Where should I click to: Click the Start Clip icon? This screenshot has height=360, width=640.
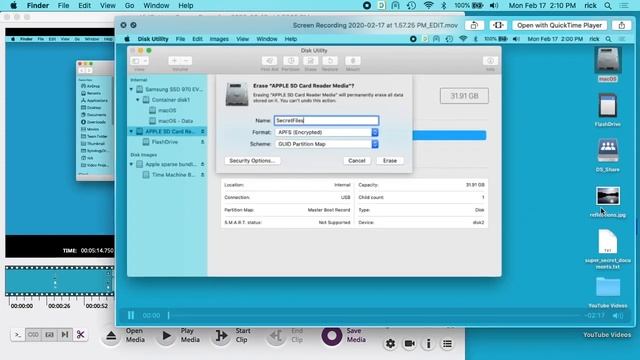[x=221, y=336]
